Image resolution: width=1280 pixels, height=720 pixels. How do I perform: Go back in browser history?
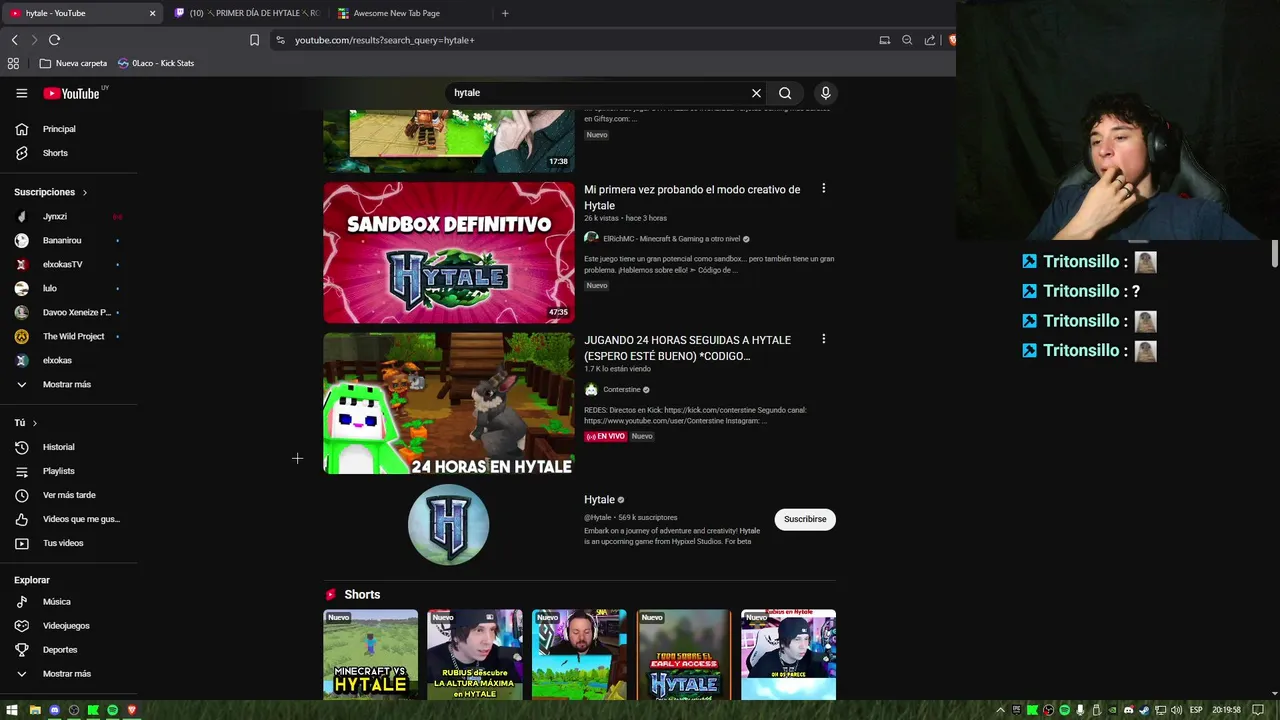(14, 40)
